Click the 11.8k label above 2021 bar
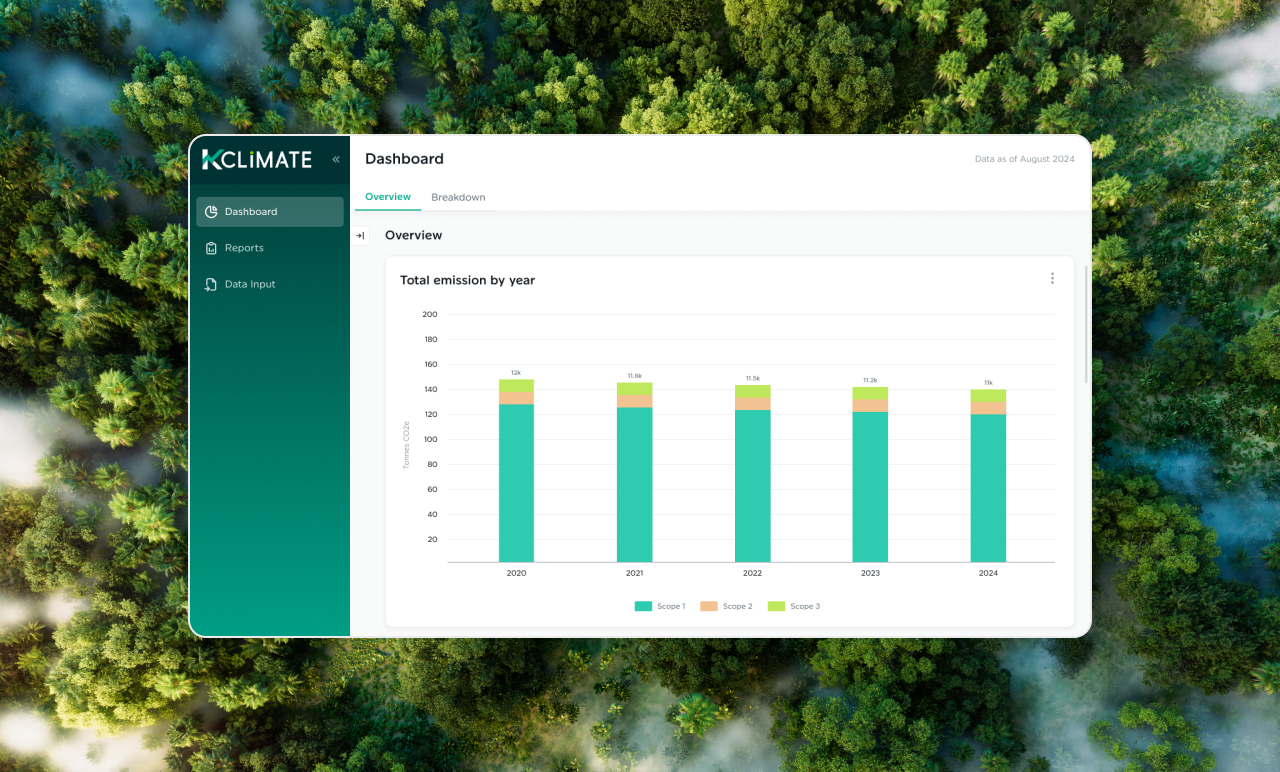The image size is (1280, 772). [x=634, y=376]
